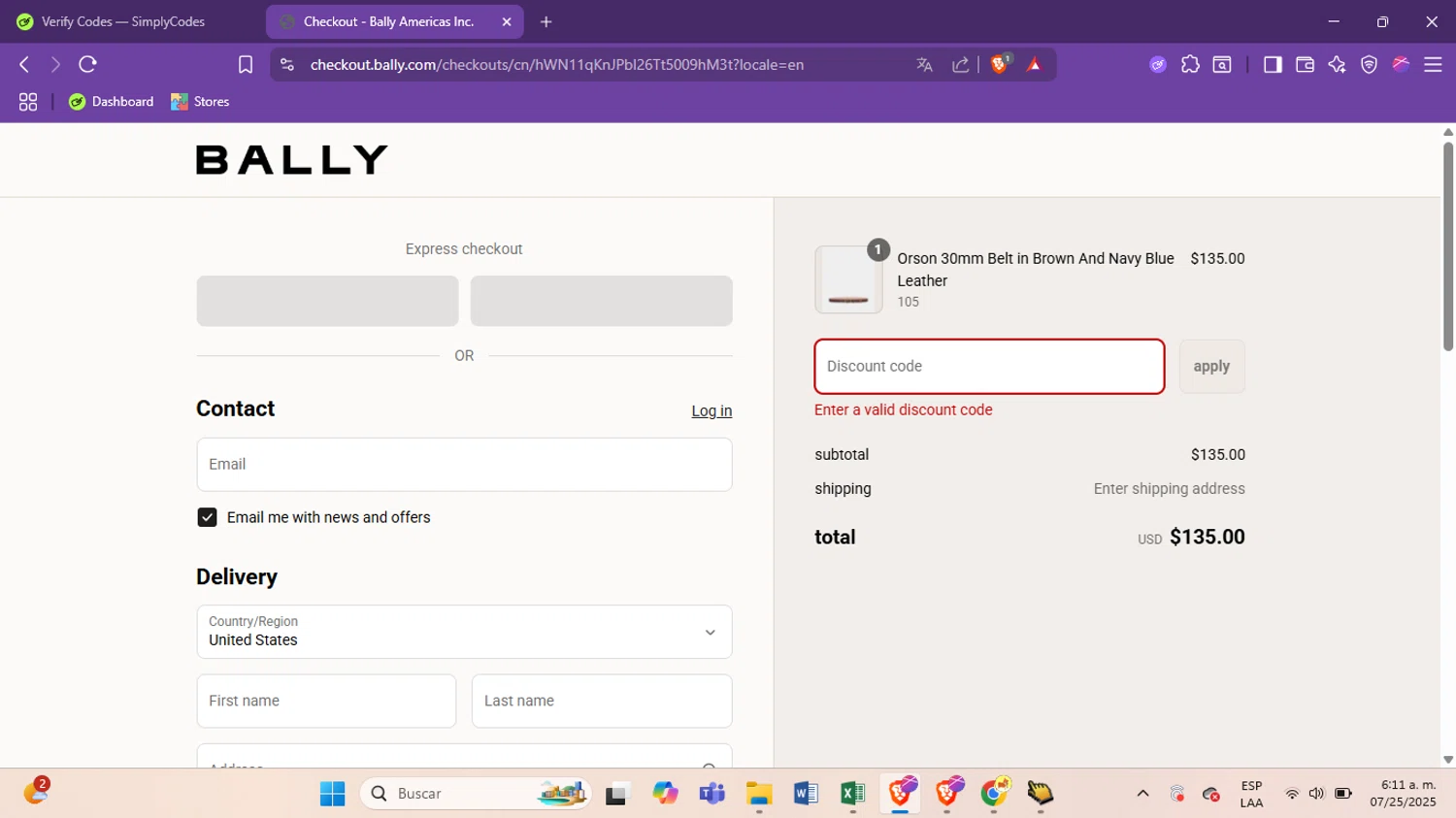Open Leo AI sparkle icon

coord(1337,64)
